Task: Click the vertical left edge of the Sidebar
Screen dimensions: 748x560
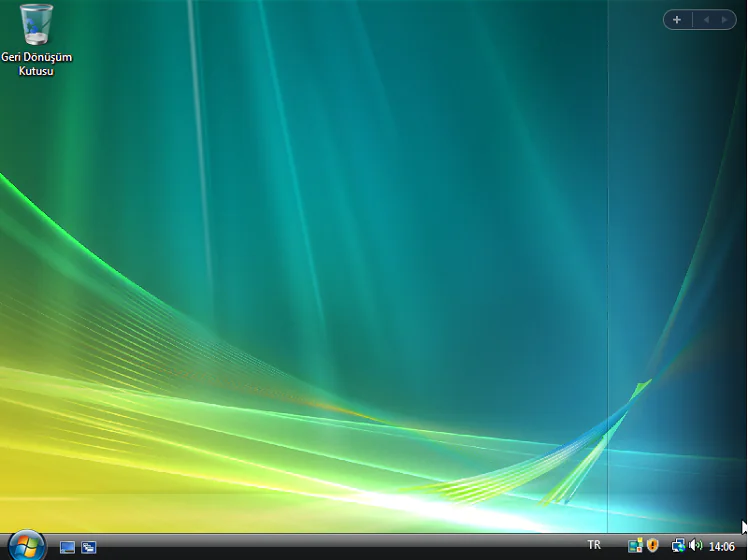Action: (x=608, y=250)
